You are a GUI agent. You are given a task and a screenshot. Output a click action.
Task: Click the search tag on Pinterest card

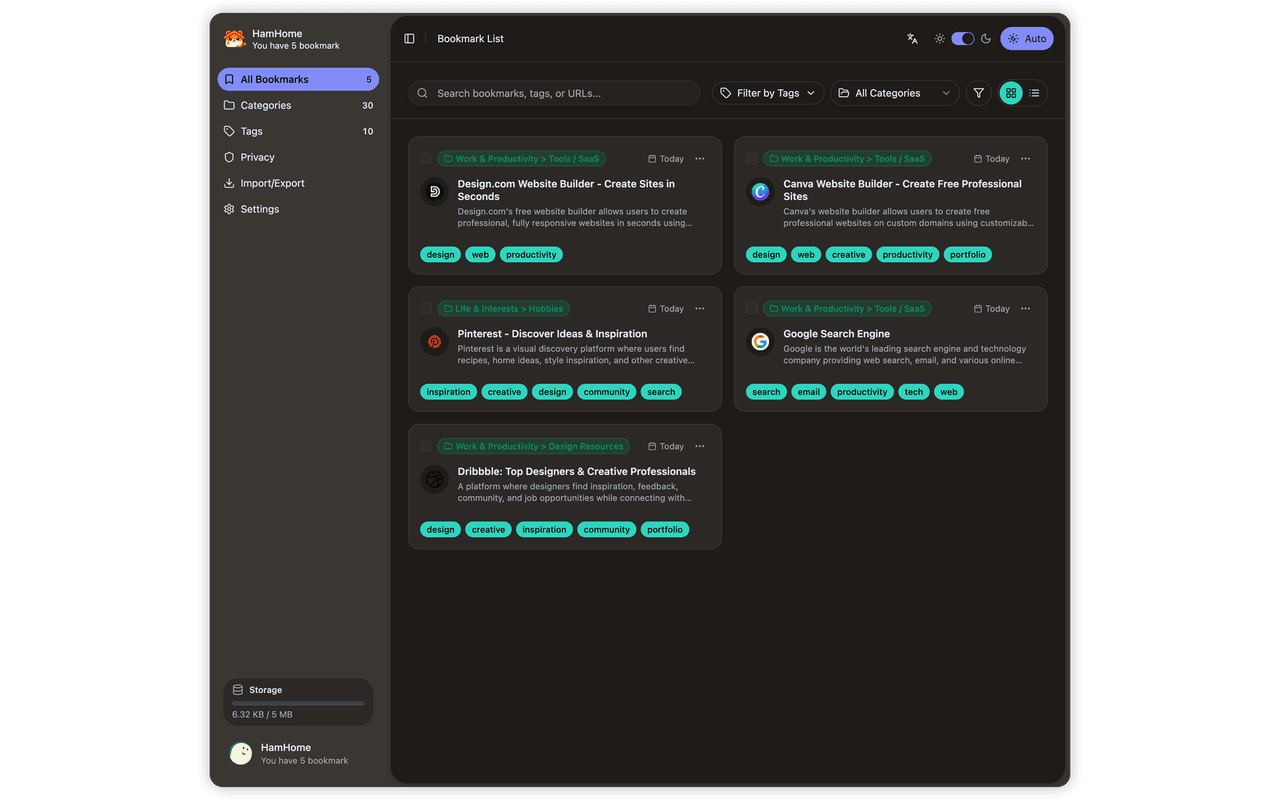pyautogui.click(x=661, y=392)
